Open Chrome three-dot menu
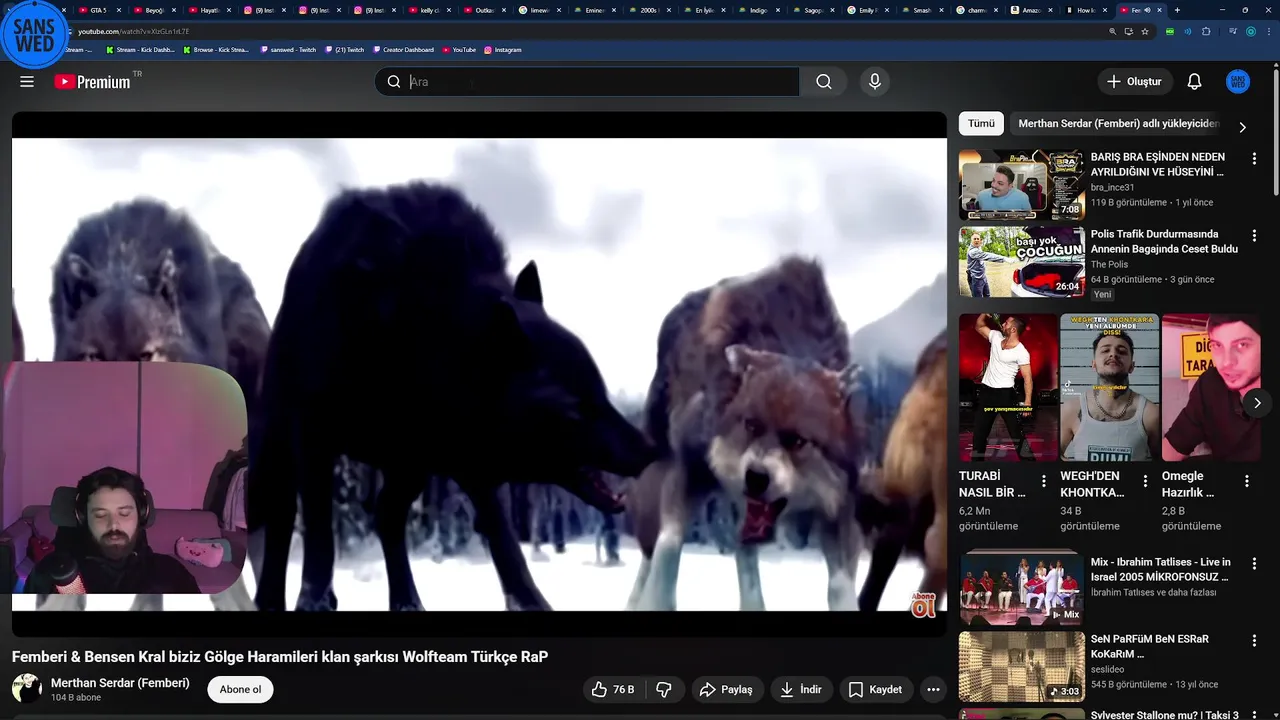This screenshot has height=720, width=1280. (1268, 31)
